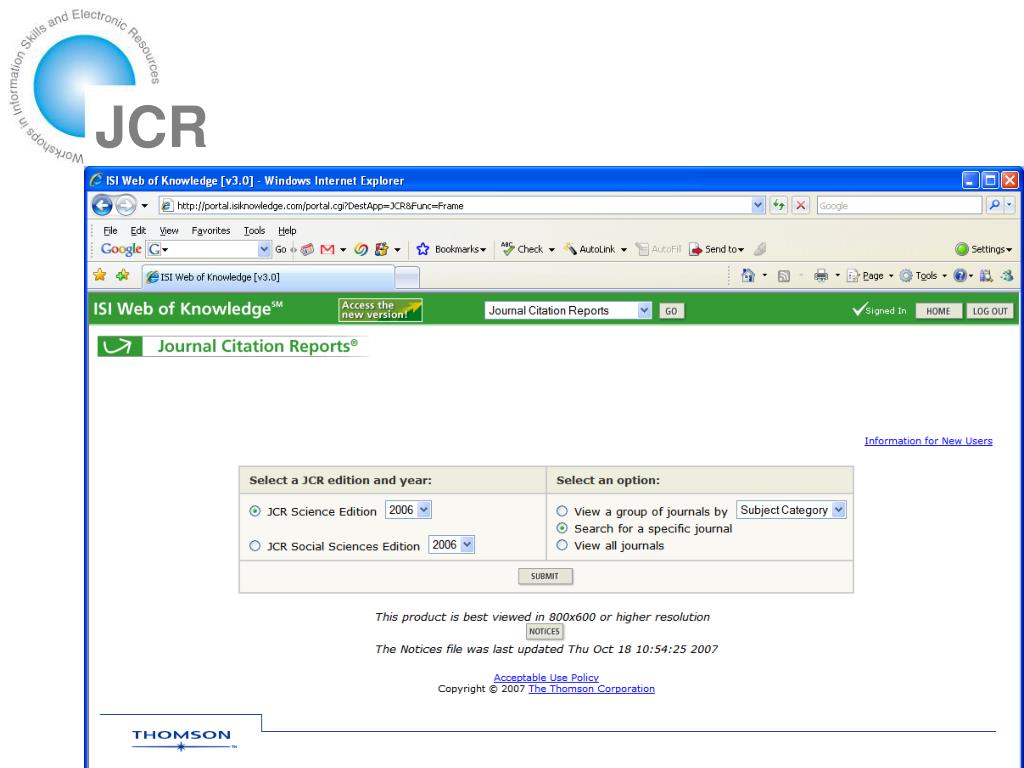Click the GO button next to product dropdown
1024x768 pixels.
point(671,311)
